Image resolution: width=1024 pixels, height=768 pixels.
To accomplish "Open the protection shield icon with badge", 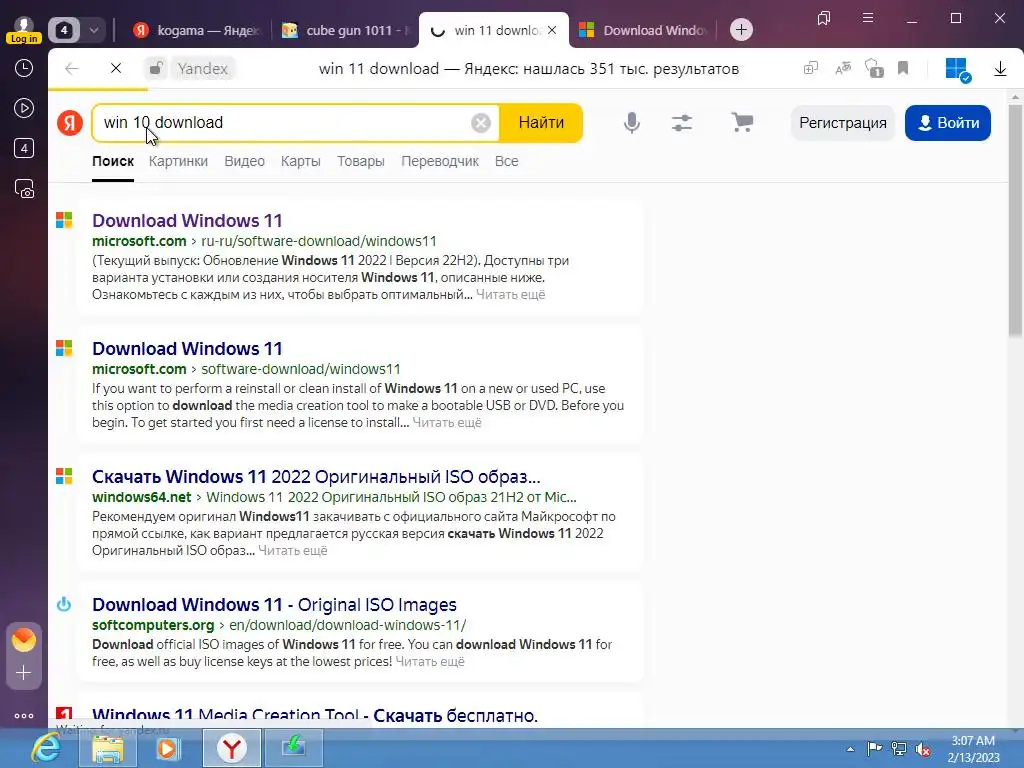I will (874, 68).
